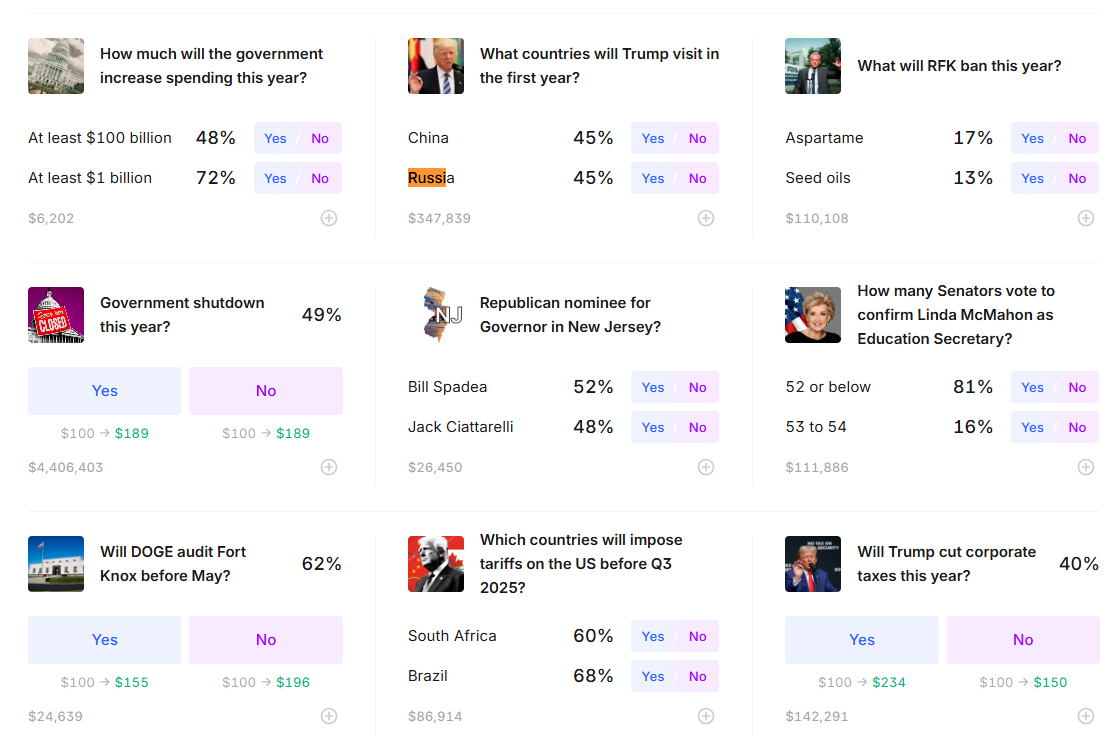Select Yes for 53 to 54 Senators

coord(1032,427)
